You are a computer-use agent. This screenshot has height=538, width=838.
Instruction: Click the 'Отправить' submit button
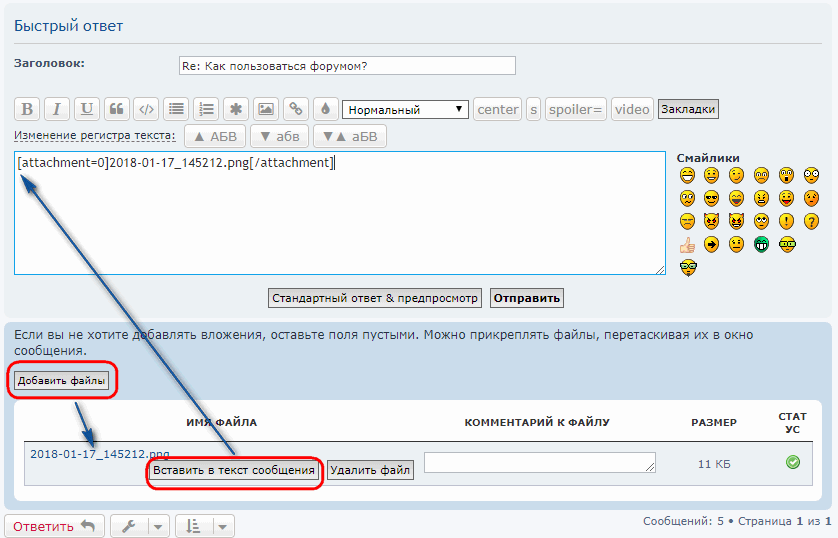[527, 298]
